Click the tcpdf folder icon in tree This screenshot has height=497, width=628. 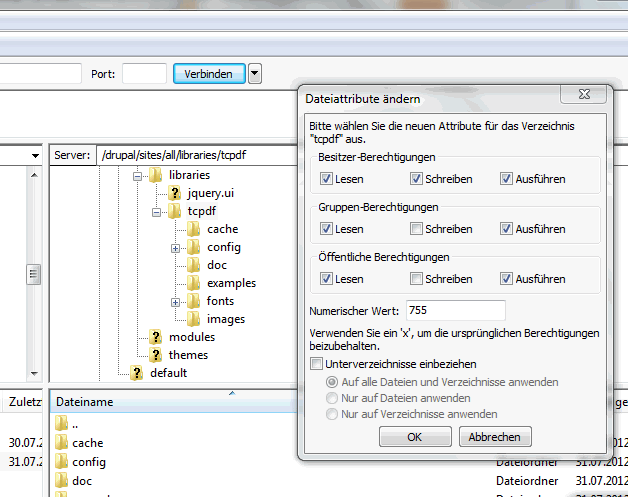pyautogui.click(x=175, y=211)
